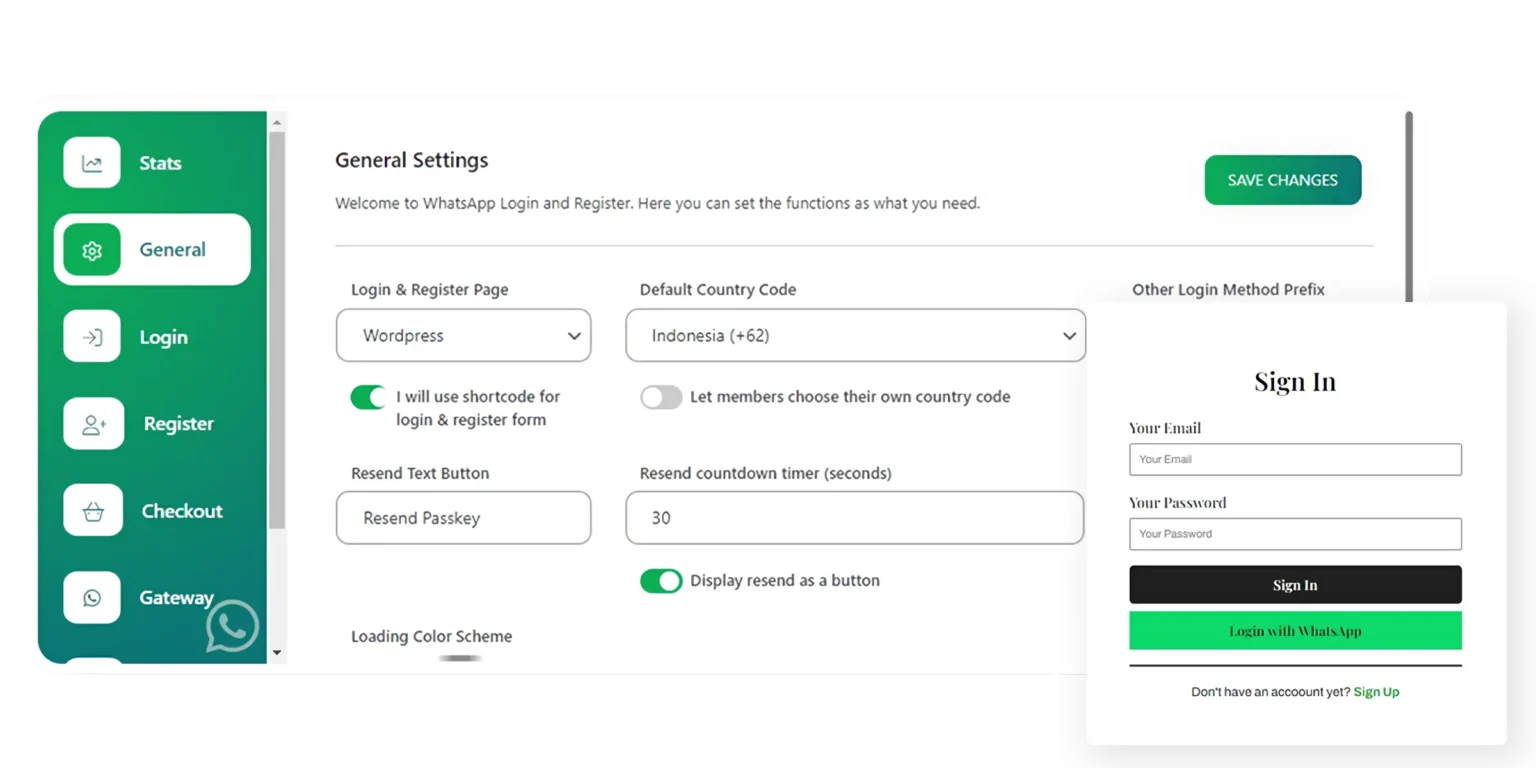Enable Let members choose country code toggle
Viewport: 1536px width, 768px height.
[x=661, y=397]
